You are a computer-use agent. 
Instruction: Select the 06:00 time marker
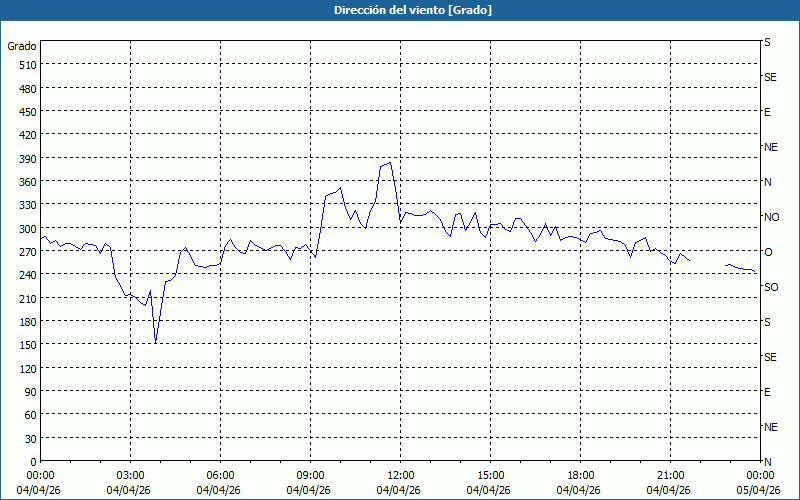click(x=220, y=475)
